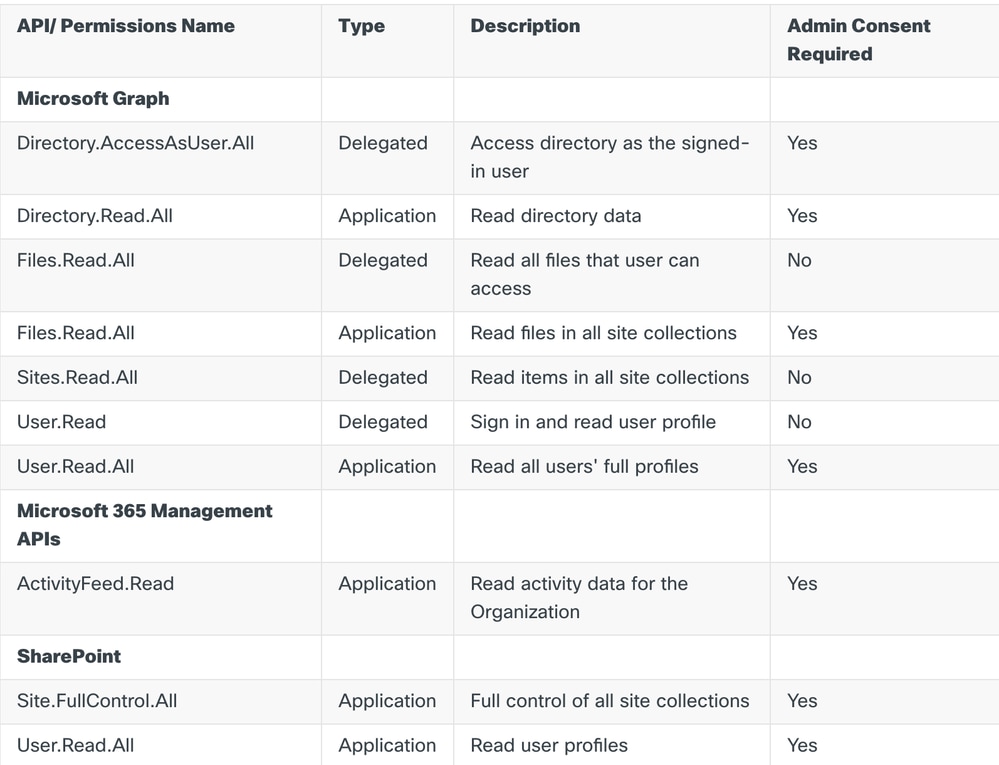The height and width of the screenshot is (765, 999).
Task: Select "Read files in all site collections"
Action: point(603,333)
